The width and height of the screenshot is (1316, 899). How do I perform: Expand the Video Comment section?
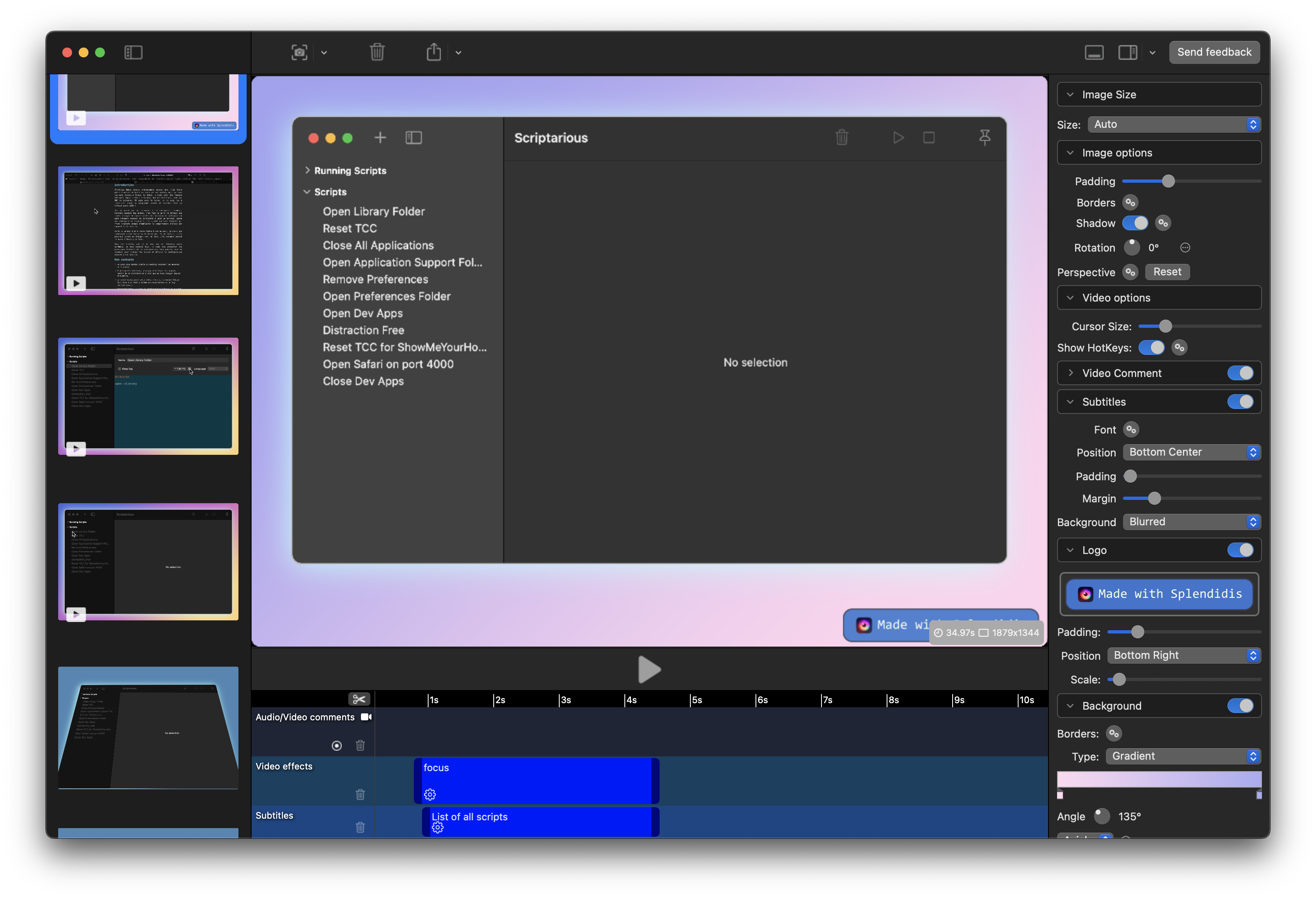(x=1070, y=373)
